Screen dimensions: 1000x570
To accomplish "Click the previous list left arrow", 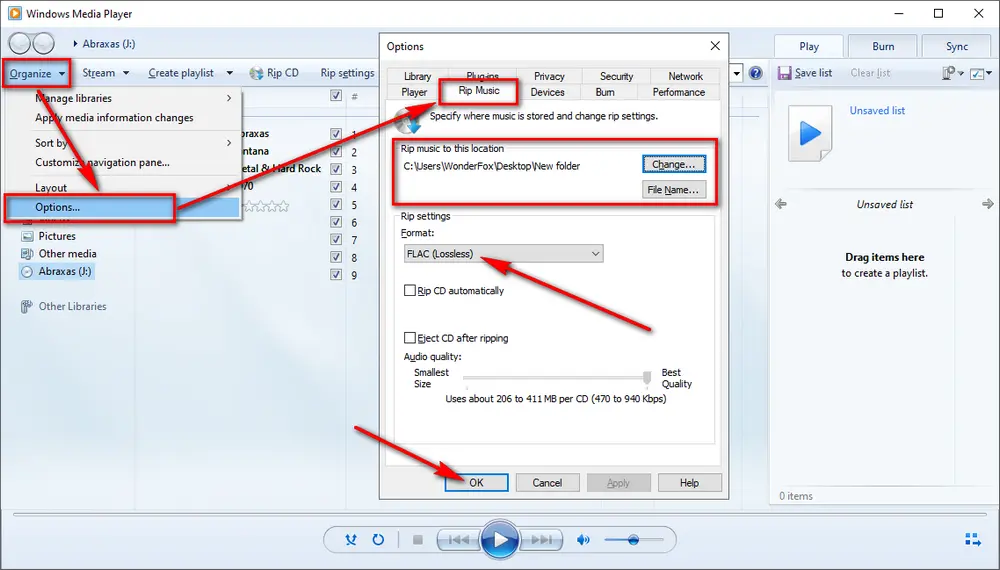I will pyautogui.click(x=781, y=204).
